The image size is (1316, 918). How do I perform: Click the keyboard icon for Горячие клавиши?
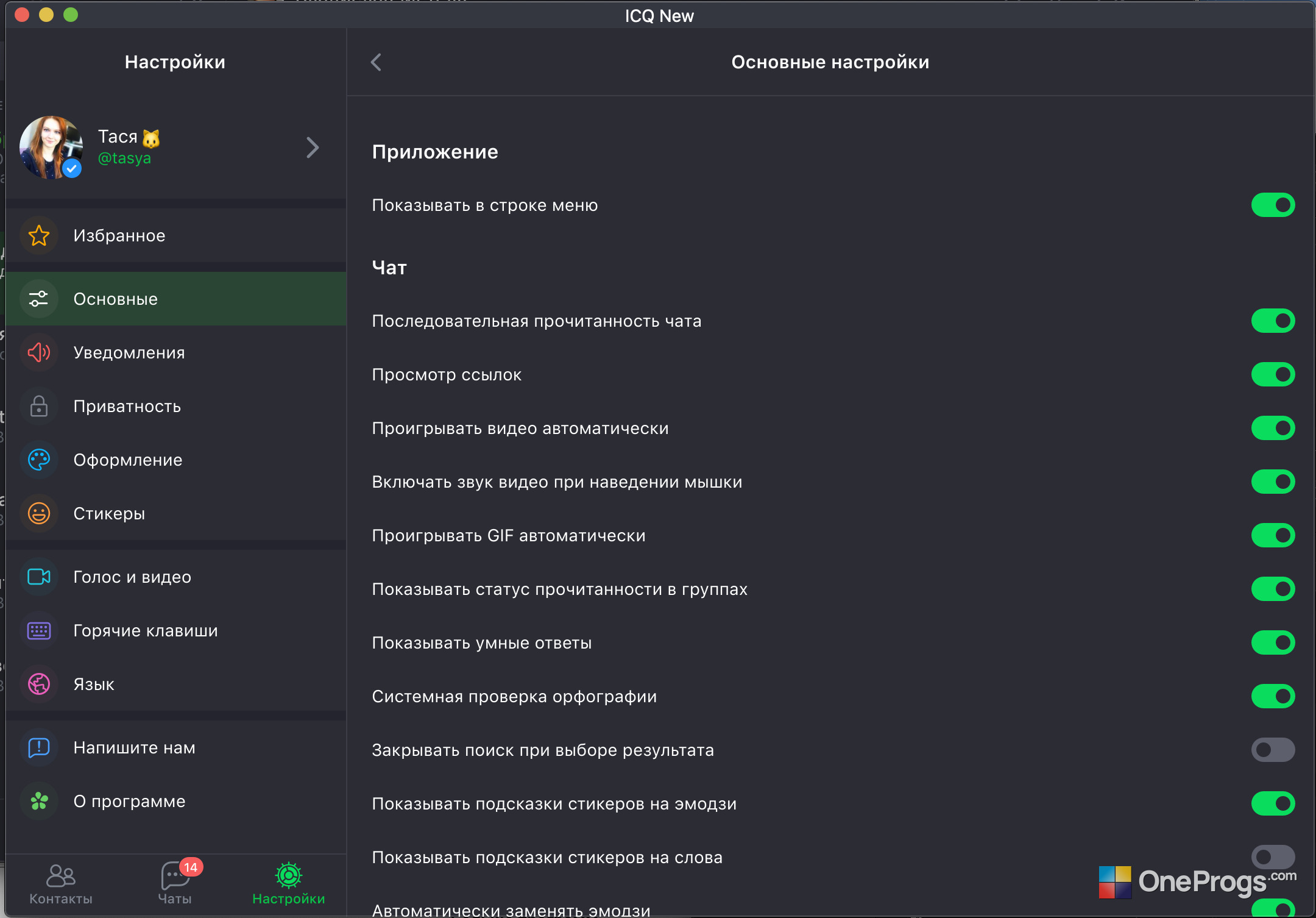[x=39, y=630]
